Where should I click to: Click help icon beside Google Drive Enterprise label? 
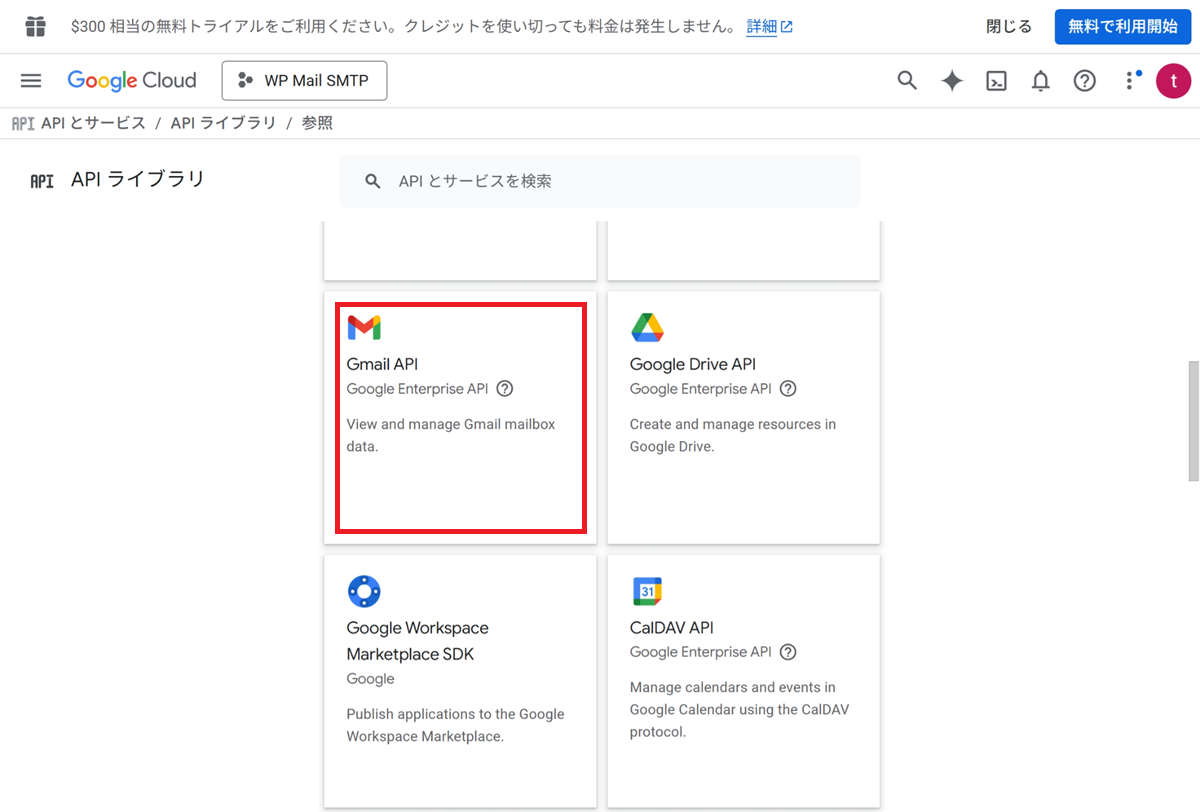tap(788, 389)
